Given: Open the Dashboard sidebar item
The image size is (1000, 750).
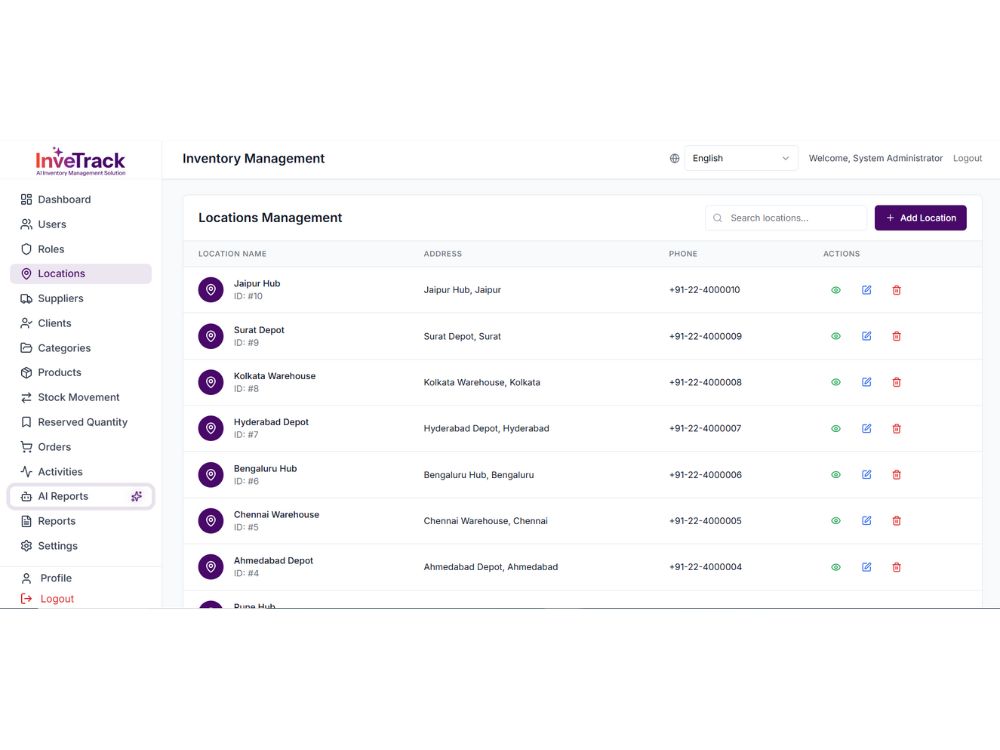Looking at the screenshot, I should [80, 200].
